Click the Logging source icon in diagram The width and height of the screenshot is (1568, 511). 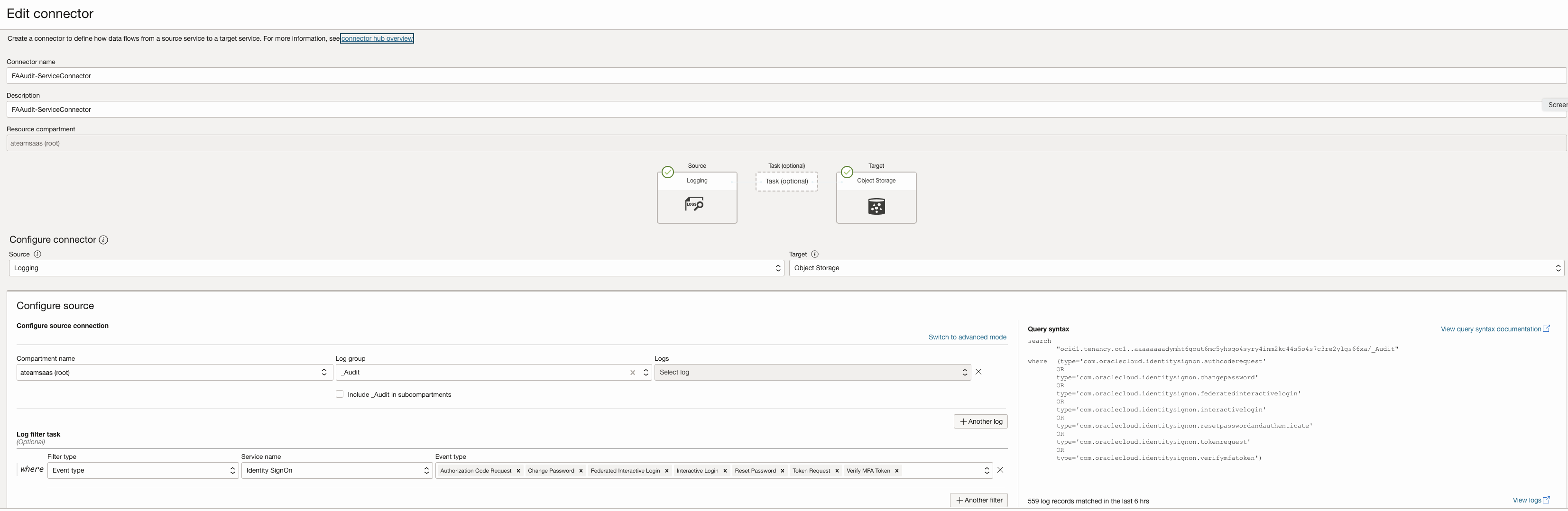694,204
